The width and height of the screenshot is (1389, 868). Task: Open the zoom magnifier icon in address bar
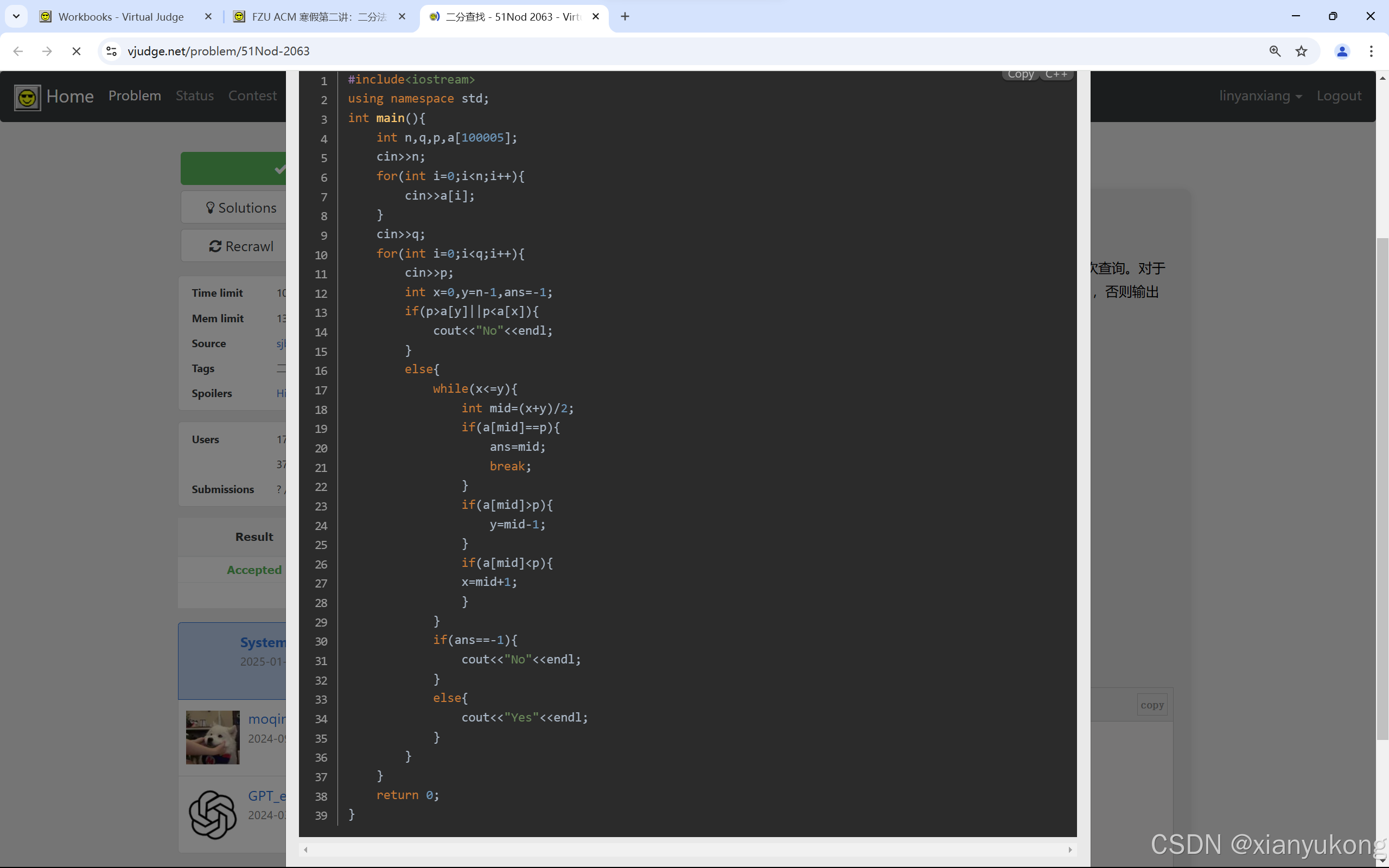pyautogui.click(x=1275, y=51)
